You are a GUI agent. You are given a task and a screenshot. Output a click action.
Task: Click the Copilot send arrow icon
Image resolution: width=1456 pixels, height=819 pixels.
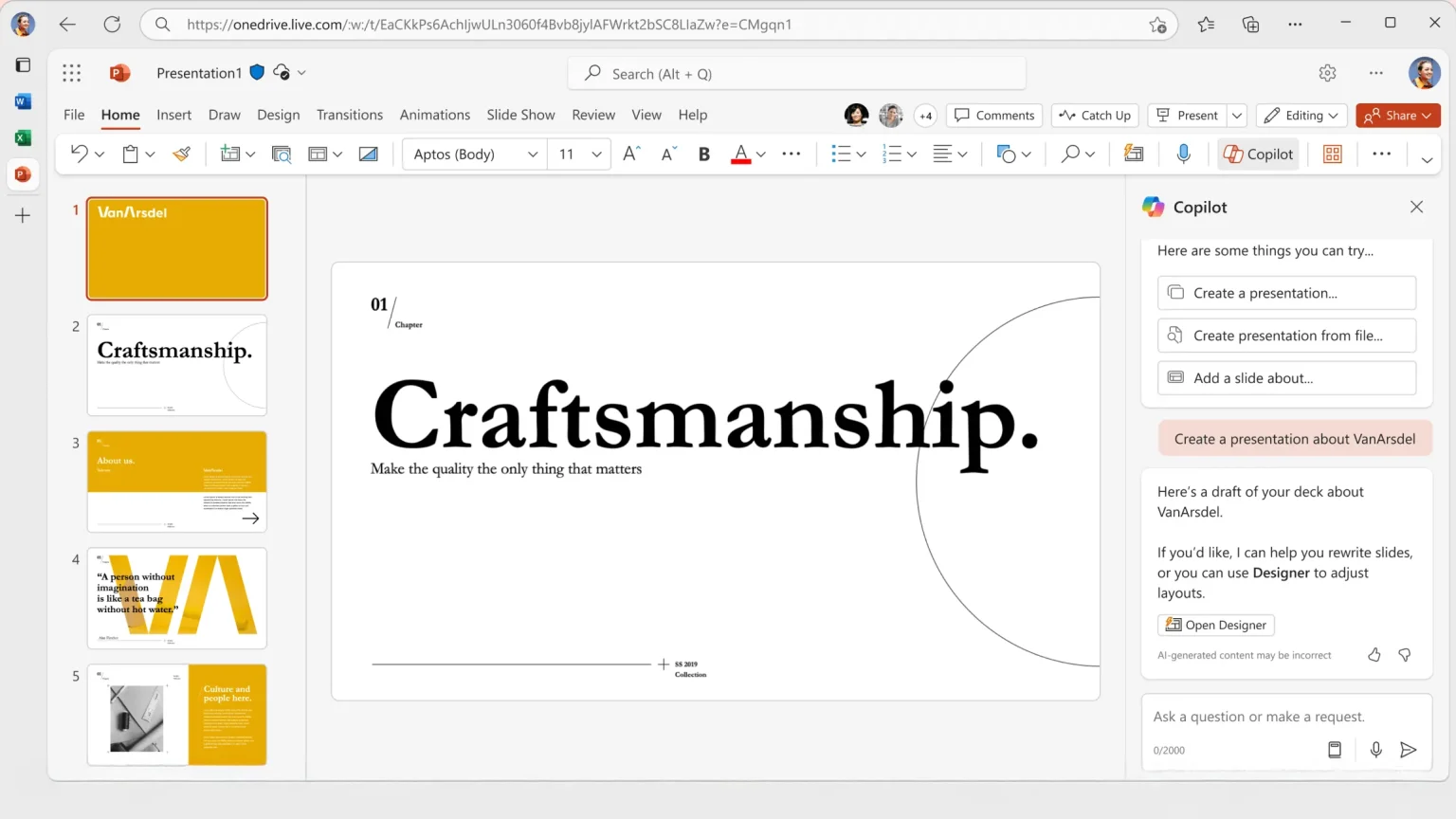pos(1409,750)
